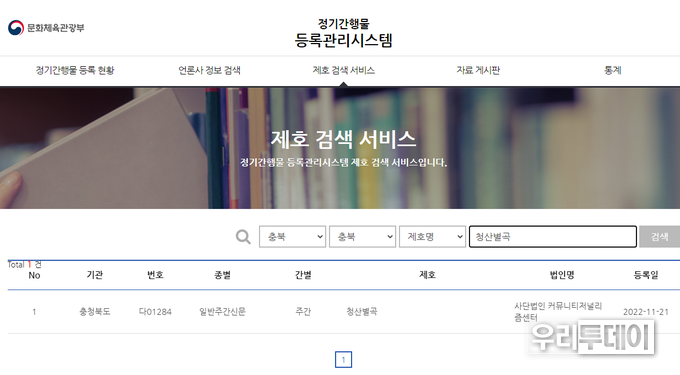680x375 pixels.
Task: Open the 언론사 정보 검색 menu
Action: 209,70
